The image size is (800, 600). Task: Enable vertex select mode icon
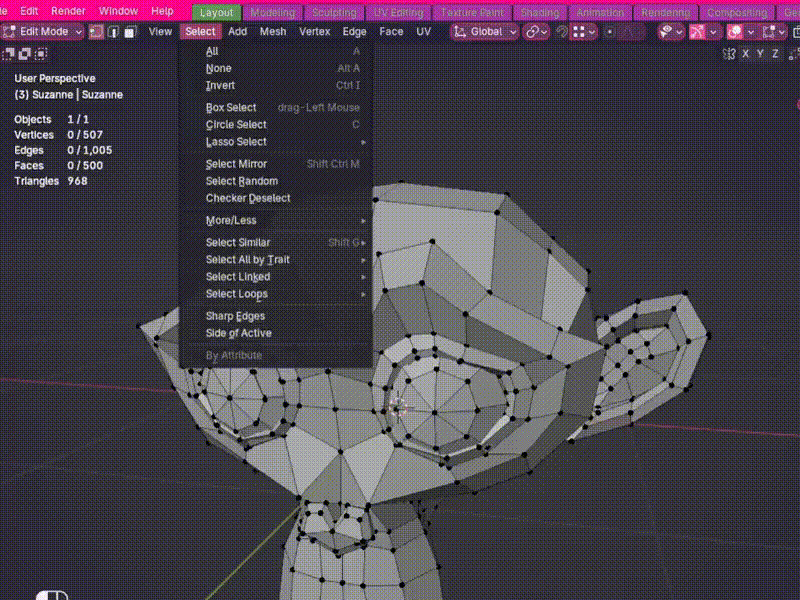click(96, 32)
